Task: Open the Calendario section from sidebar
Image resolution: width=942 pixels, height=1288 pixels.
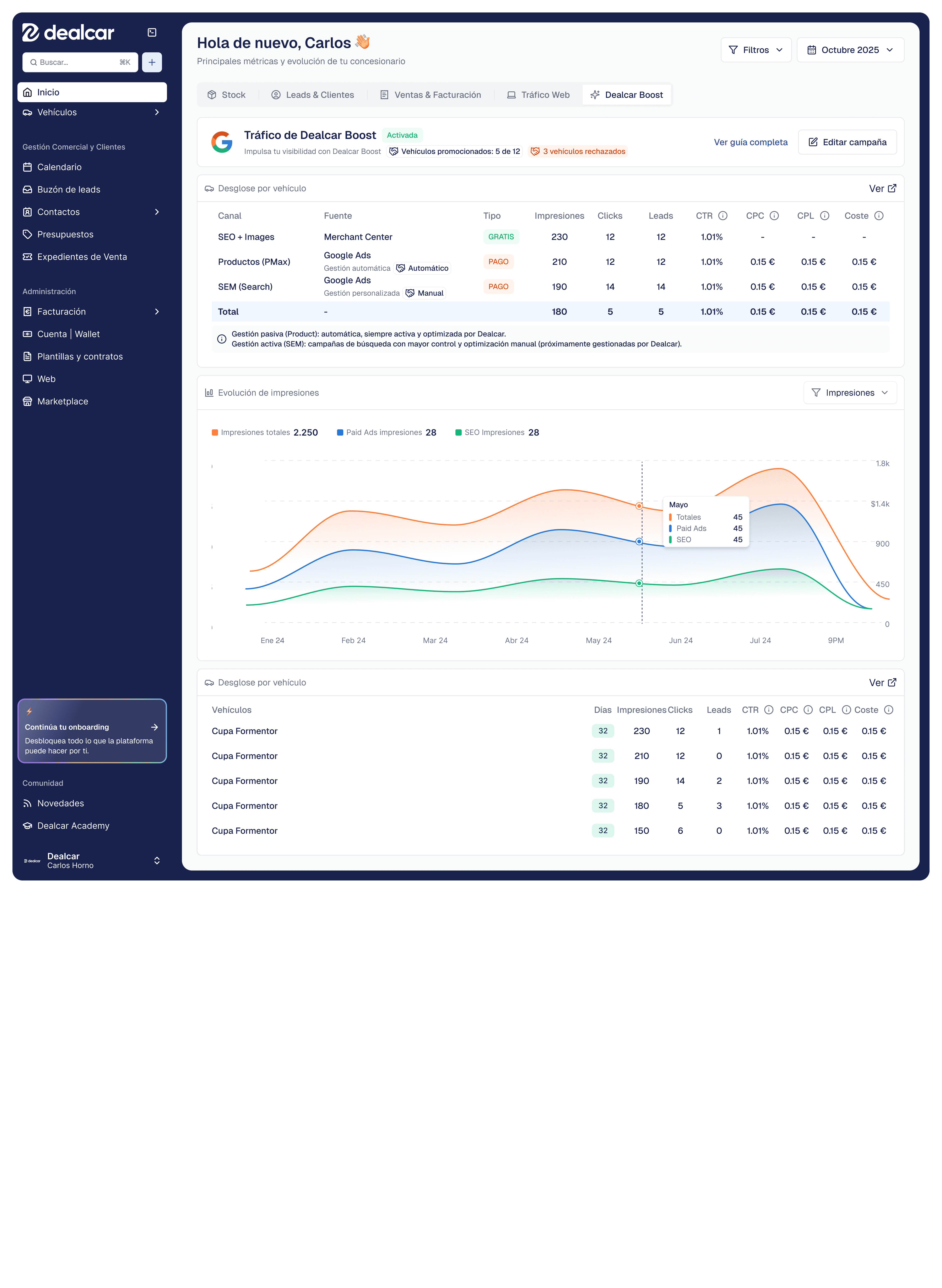Action: tap(60, 167)
